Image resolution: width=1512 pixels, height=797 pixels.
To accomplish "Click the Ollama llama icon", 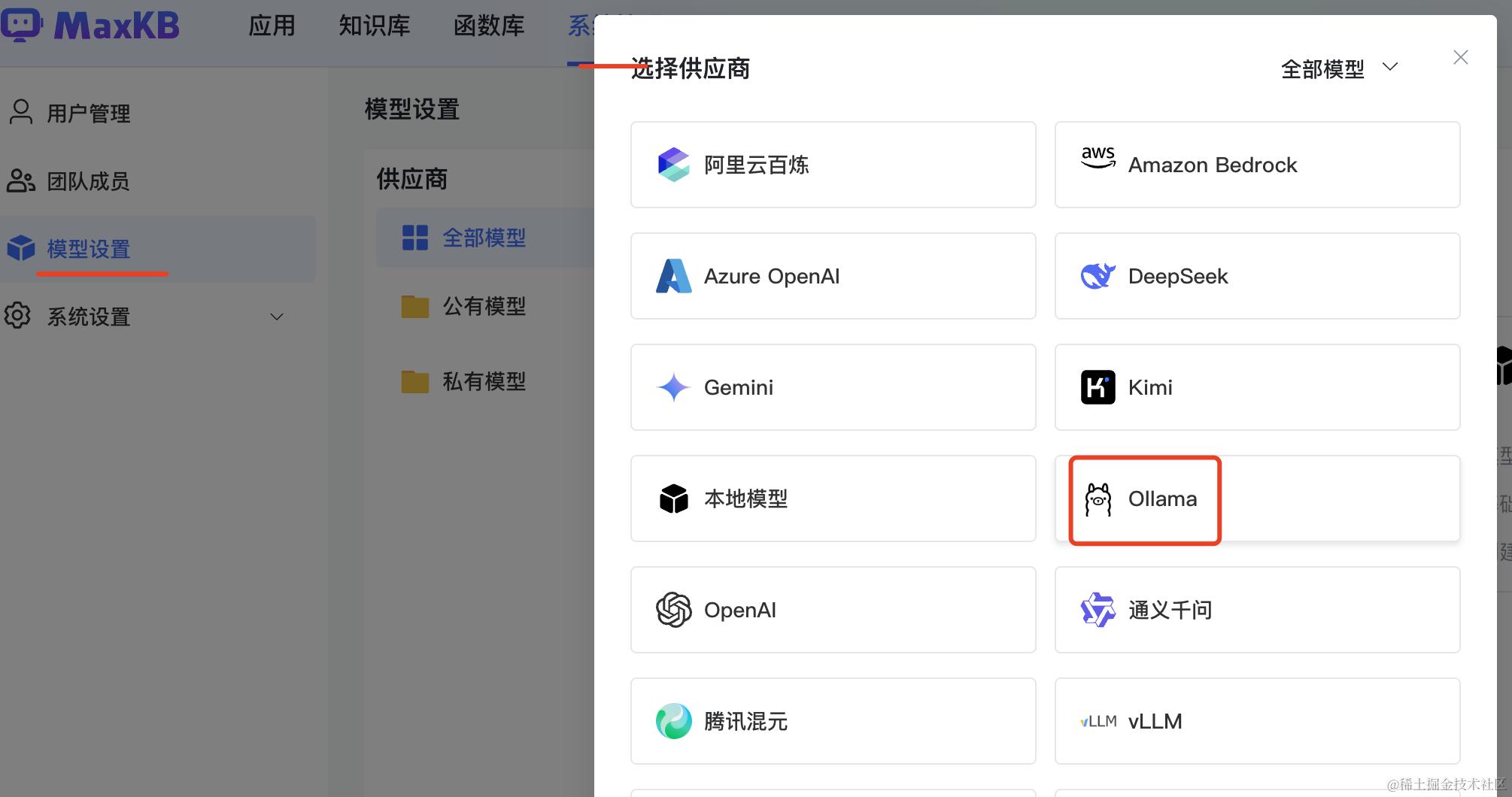I will point(1098,499).
